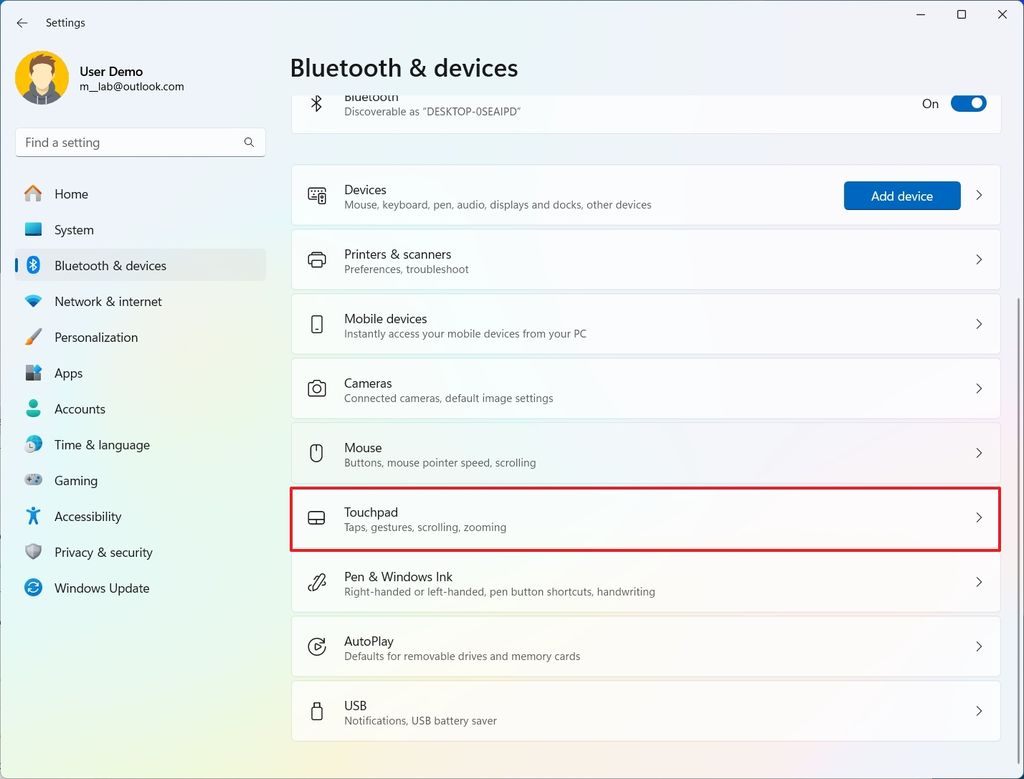Turn off the Bluetooth toggle
This screenshot has height=779, width=1024.
(968, 103)
